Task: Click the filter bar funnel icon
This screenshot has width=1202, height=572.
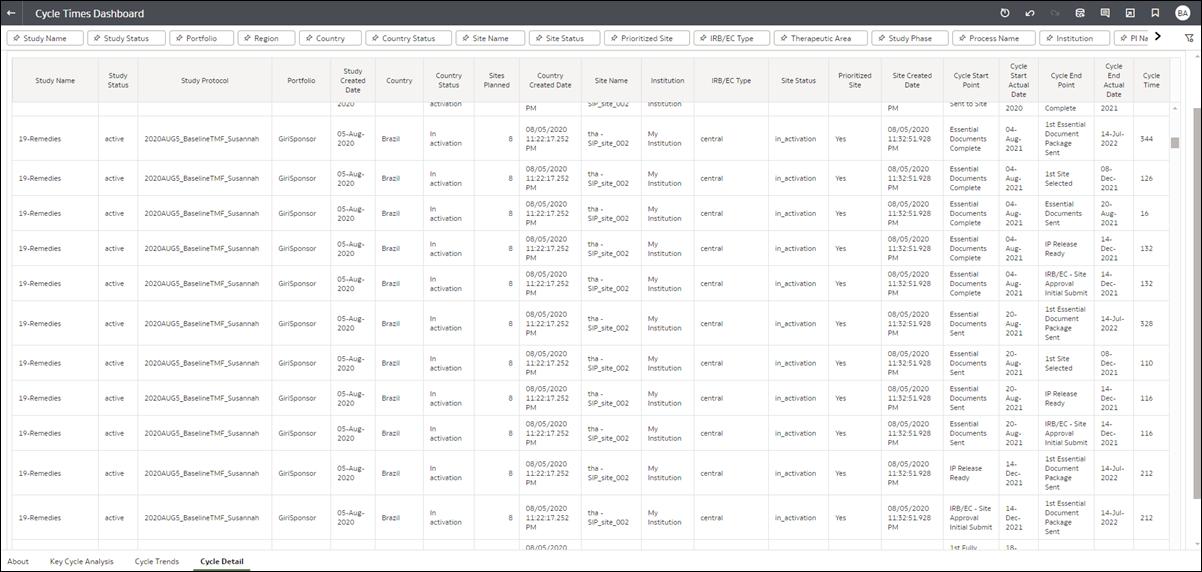Action: 1189,38
